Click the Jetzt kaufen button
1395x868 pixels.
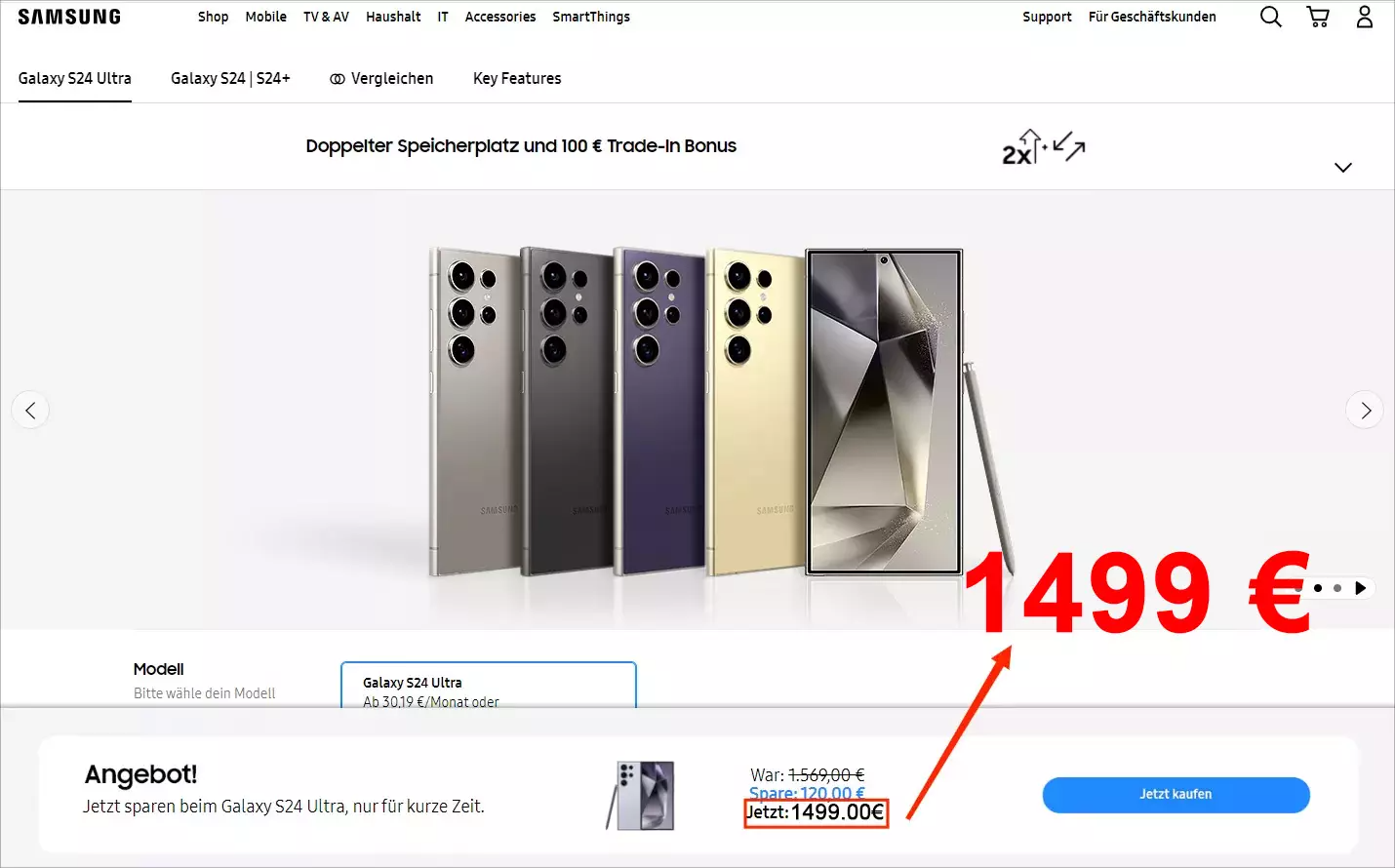1176,795
